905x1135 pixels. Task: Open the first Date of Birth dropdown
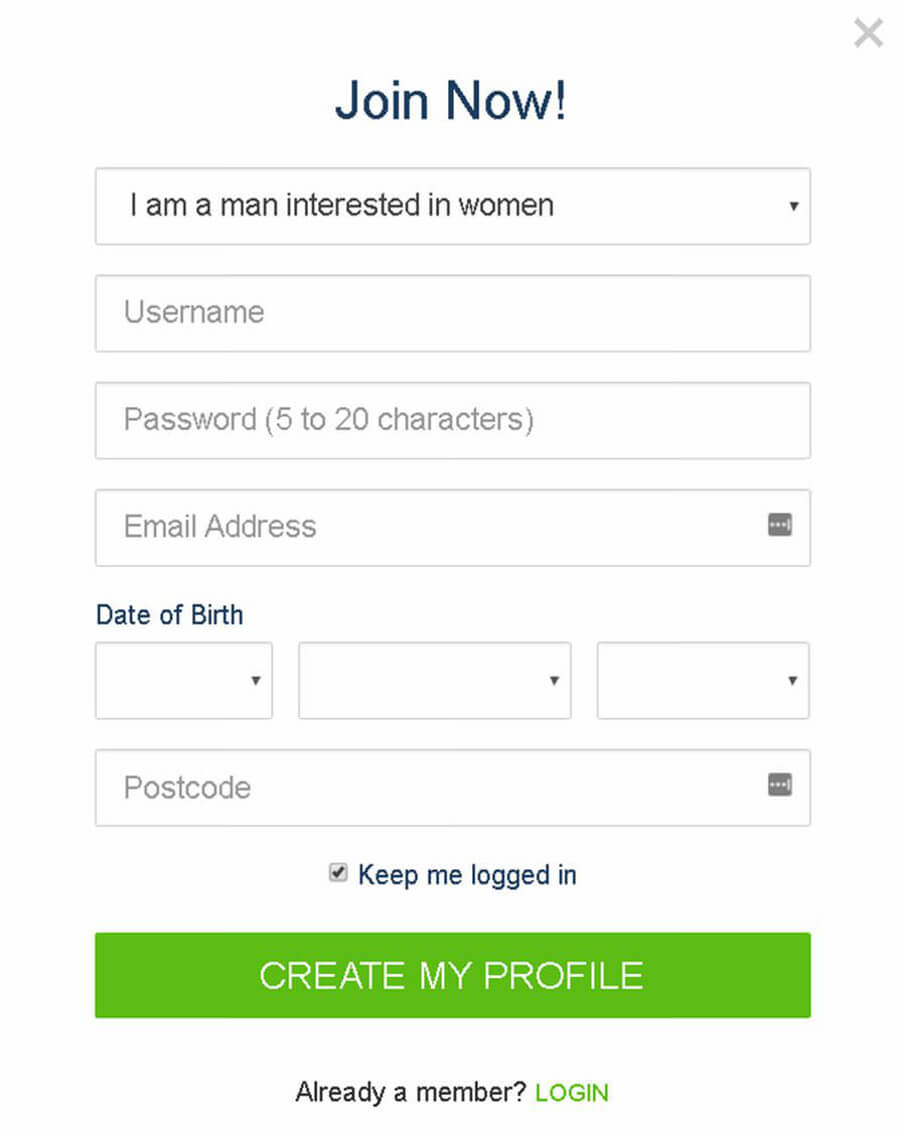(184, 681)
